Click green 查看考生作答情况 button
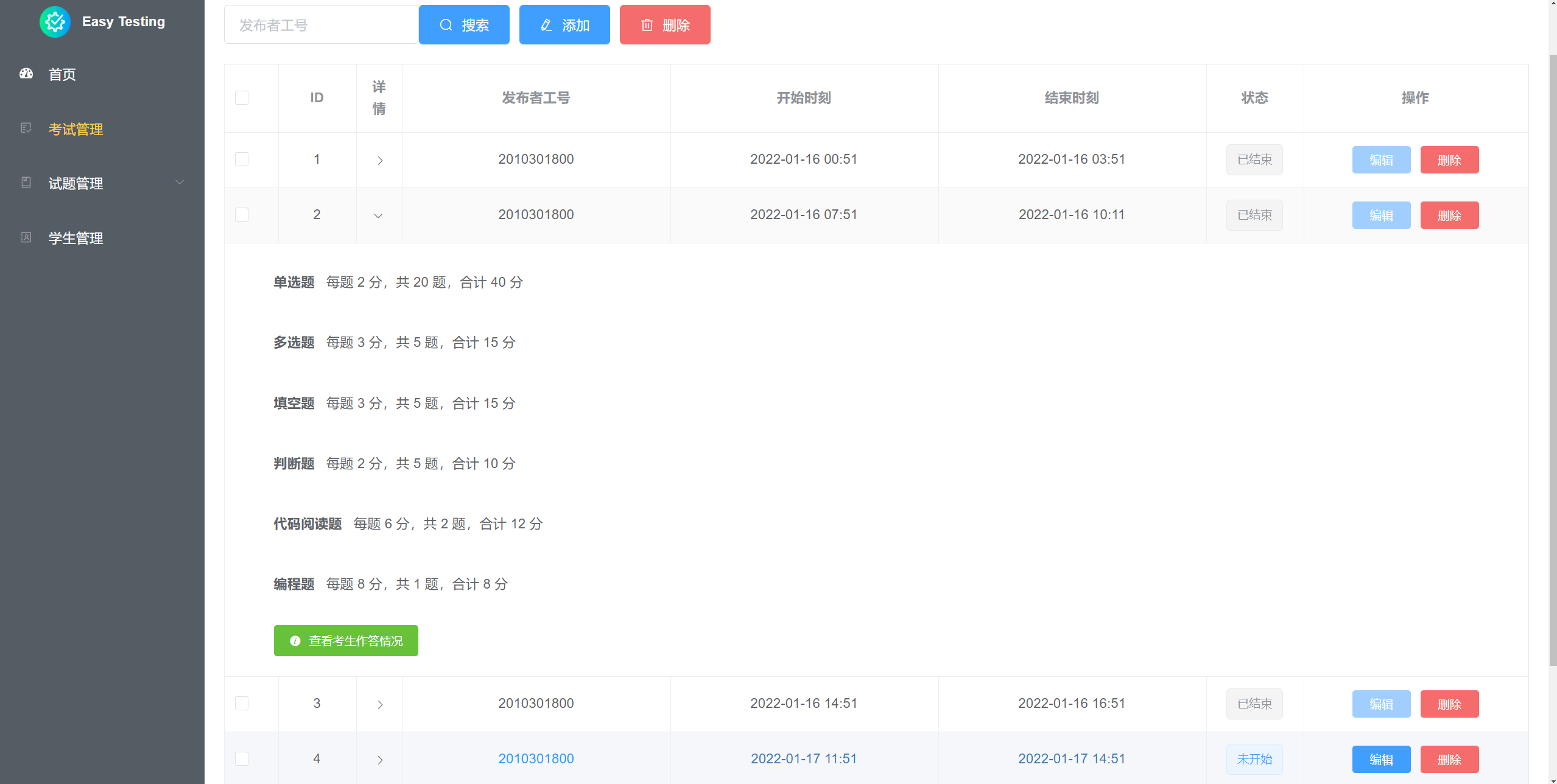This screenshot has height=784, width=1557. (345, 640)
